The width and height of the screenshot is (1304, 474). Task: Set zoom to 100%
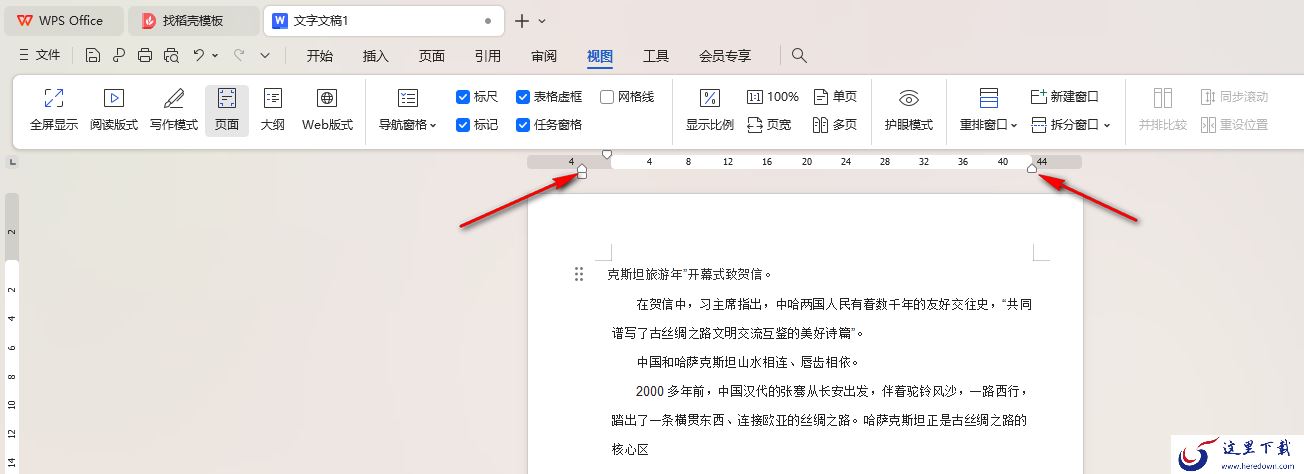(x=773, y=97)
